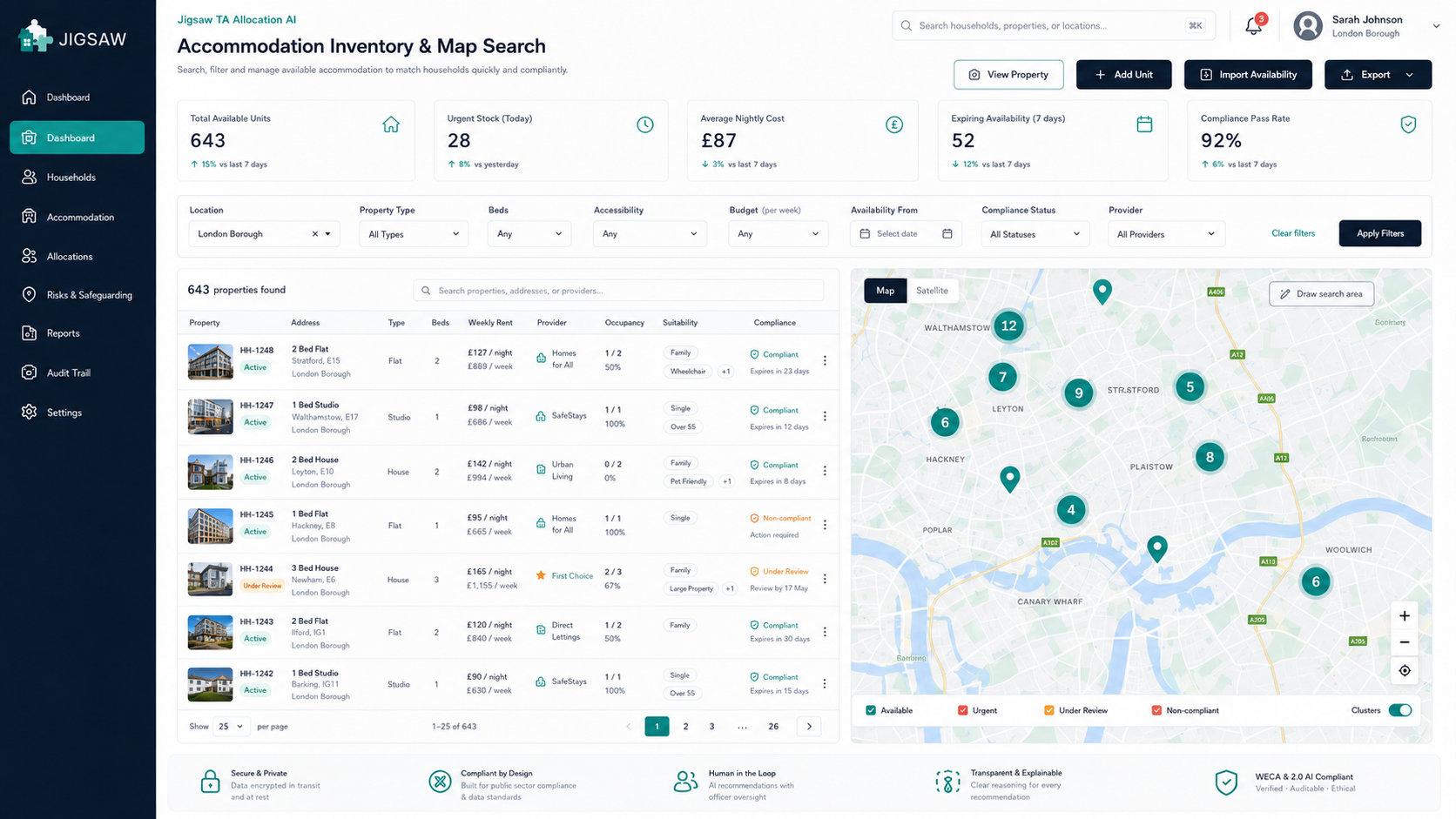Click the Urgent Stock clock icon

coord(645,124)
